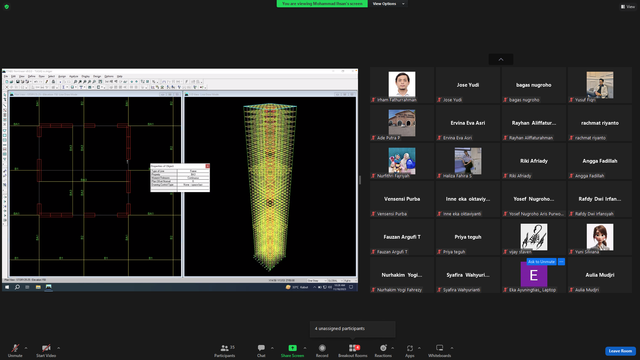Click the Plan View window title bar
Viewport: 640px width, 360px height.
95,94
